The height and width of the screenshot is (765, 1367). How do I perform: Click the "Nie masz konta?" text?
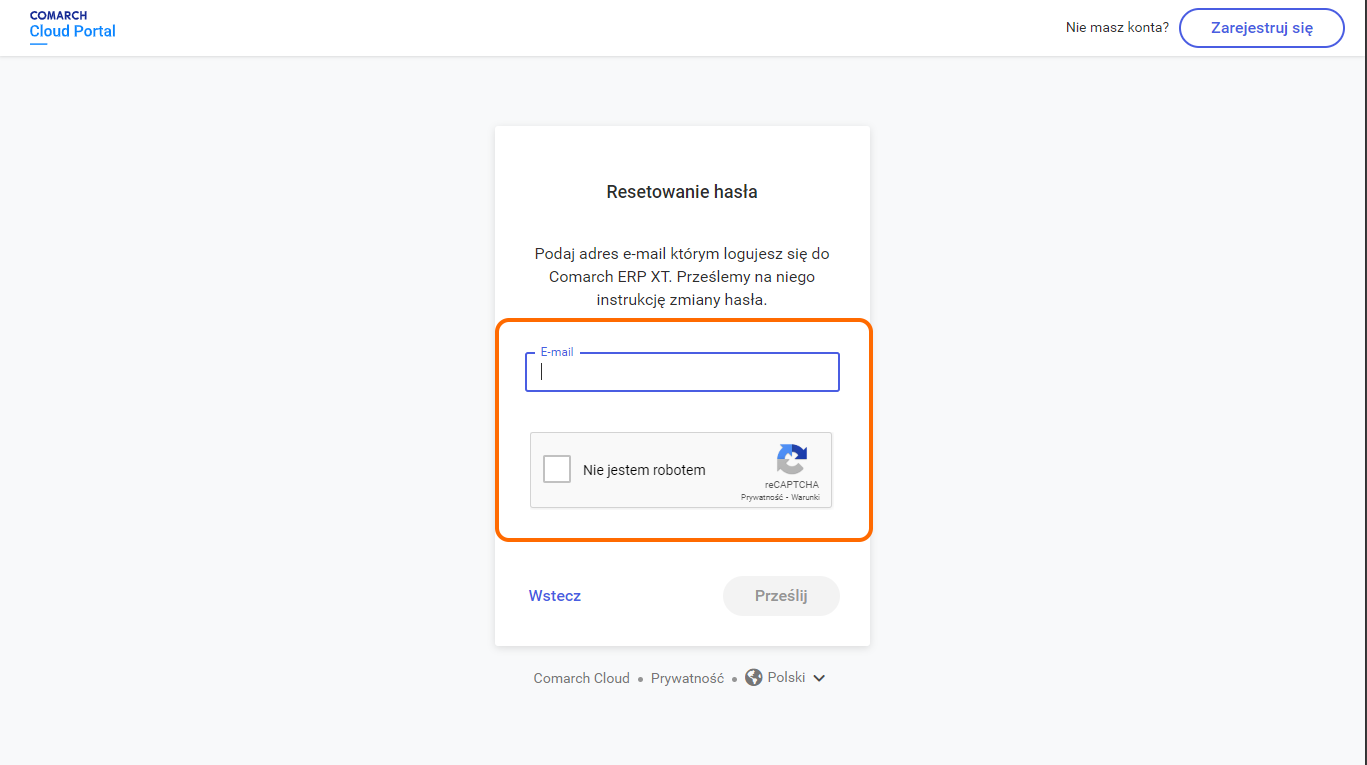click(1117, 28)
